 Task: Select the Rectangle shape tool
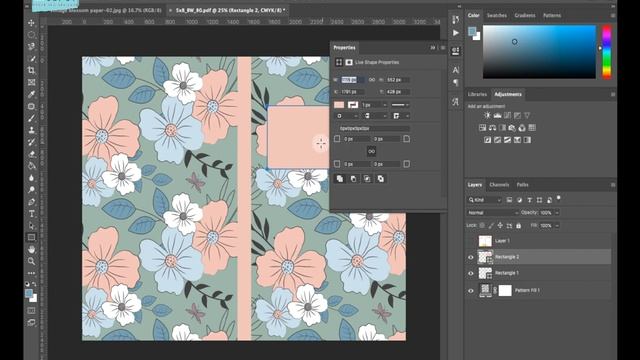[x=31, y=238]
